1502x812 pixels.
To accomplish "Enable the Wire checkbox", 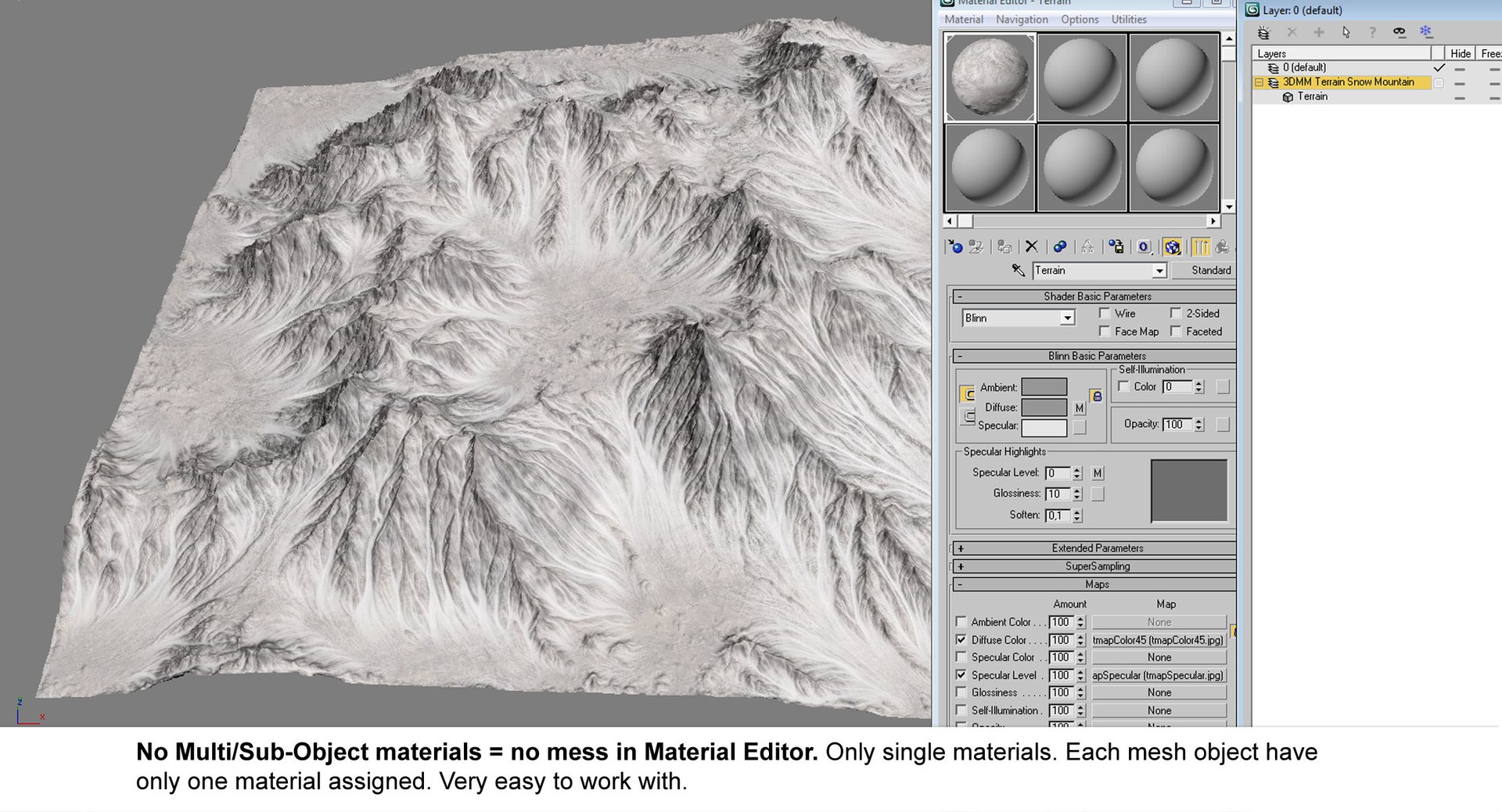I will pos(1105,313).
